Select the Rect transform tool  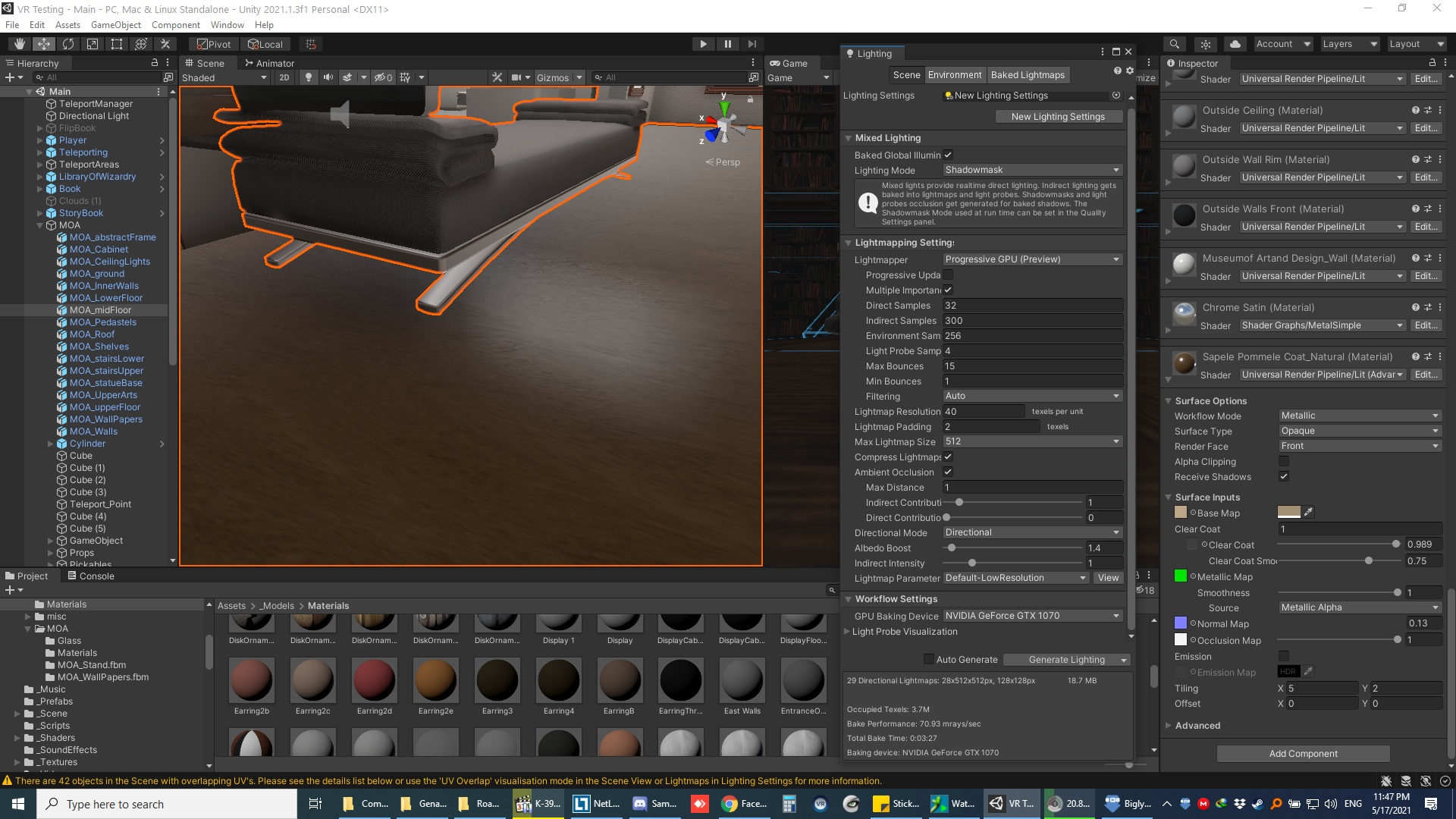[x=116, y=44]
